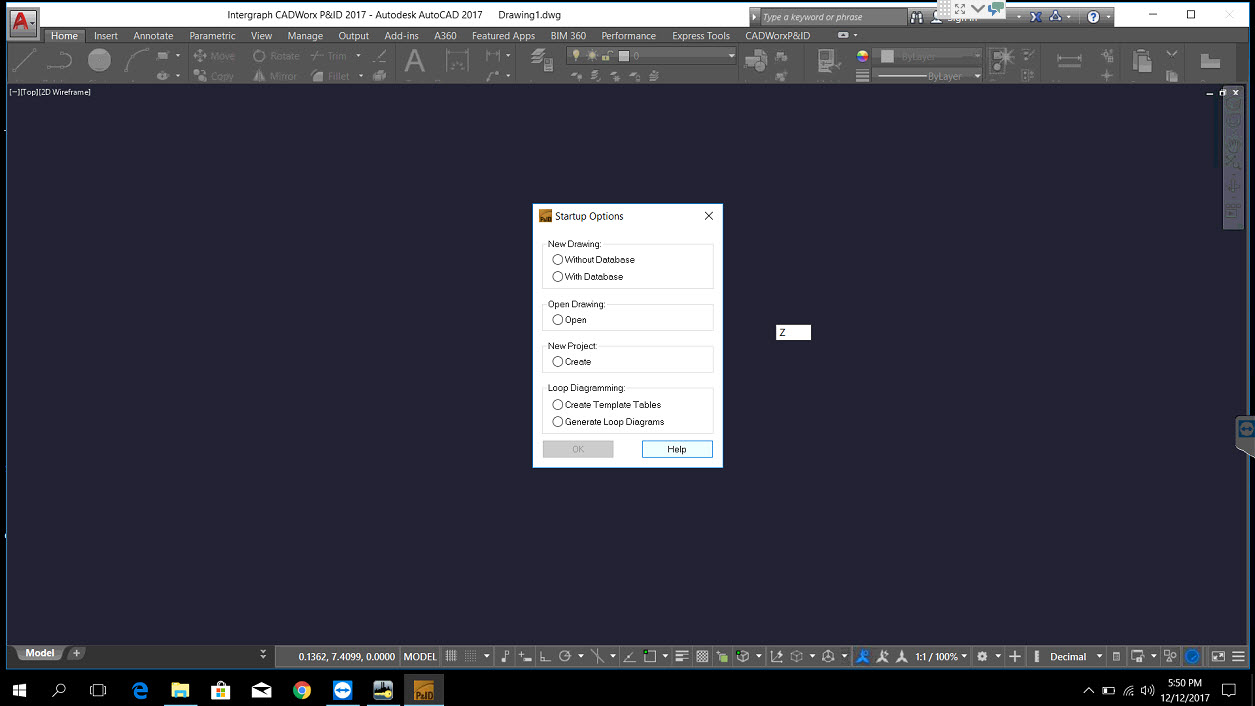Pick the Rotate tool
The height and width of the screenshot is (706, 1255).
point(276,56)
